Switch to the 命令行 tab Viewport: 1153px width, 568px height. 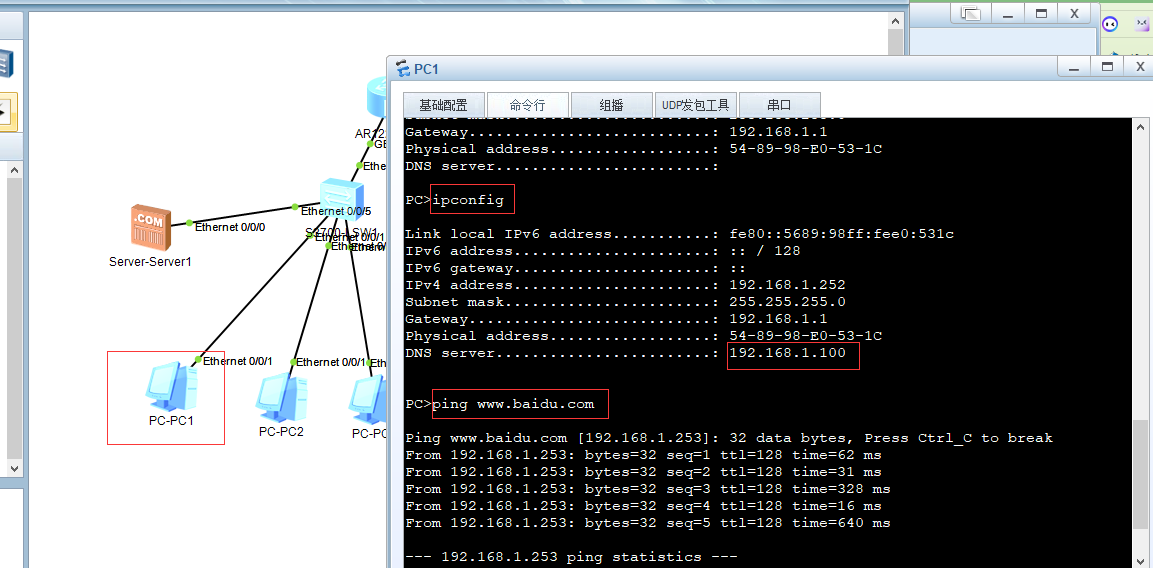click(x=527, y=105)
